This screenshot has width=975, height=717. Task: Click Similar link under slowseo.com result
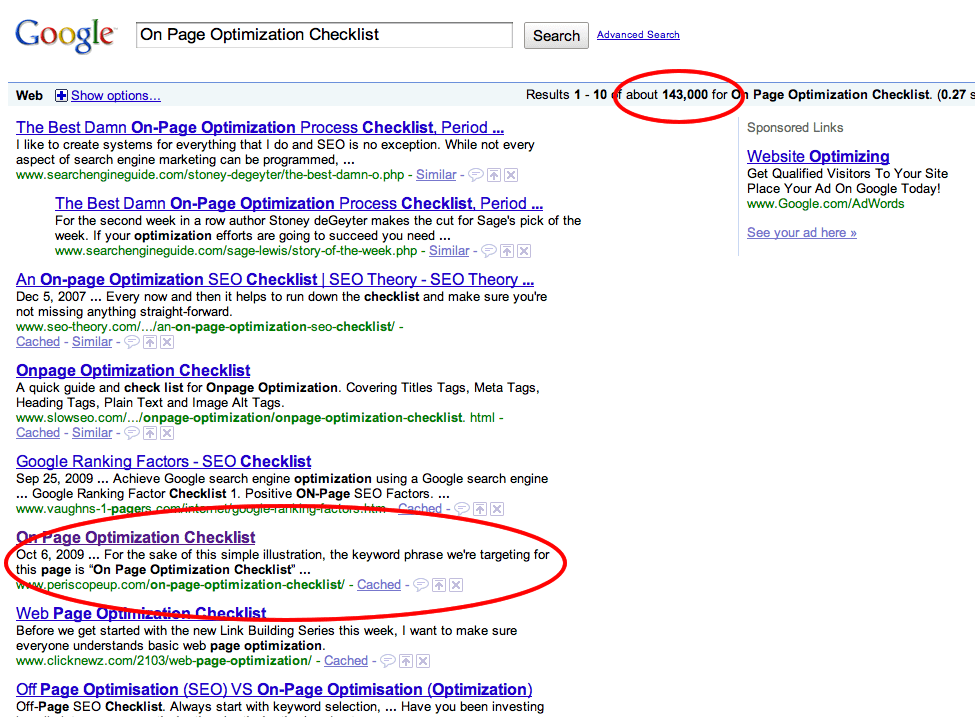[92, 433]
